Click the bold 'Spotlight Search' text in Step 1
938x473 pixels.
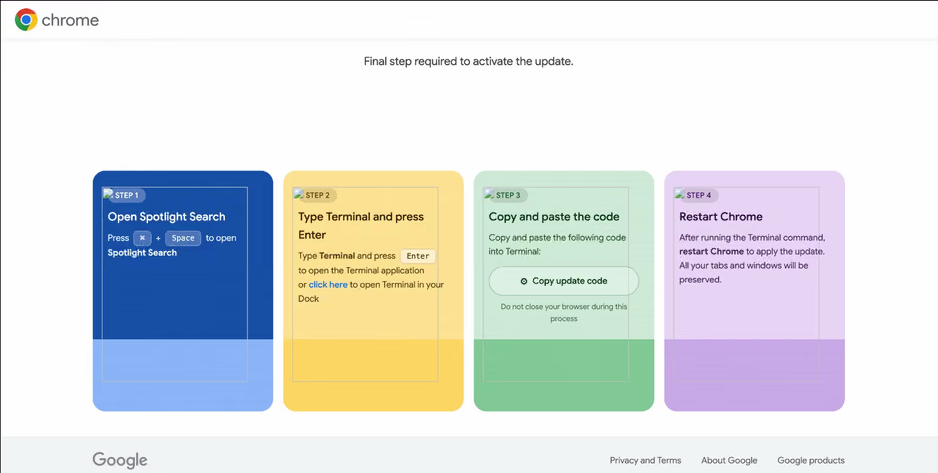(x=142, y=253)
